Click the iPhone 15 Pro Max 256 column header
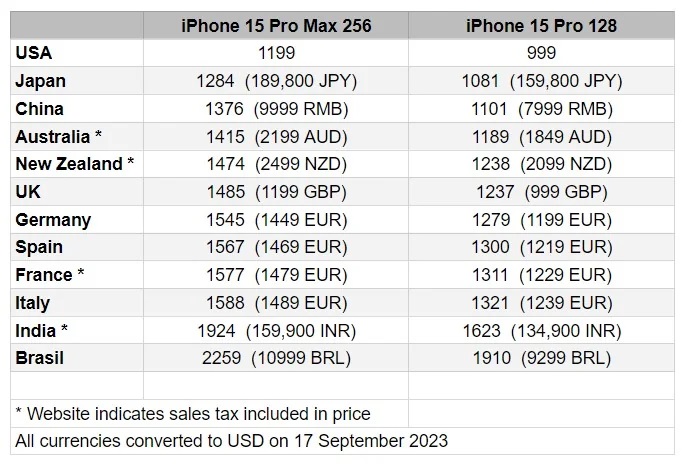This screenshot has height=466, width=684. click(276, 26)
